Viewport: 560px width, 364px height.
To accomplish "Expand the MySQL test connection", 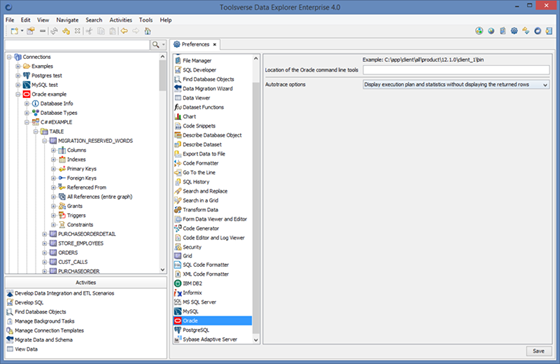I will tap(18, 85).
